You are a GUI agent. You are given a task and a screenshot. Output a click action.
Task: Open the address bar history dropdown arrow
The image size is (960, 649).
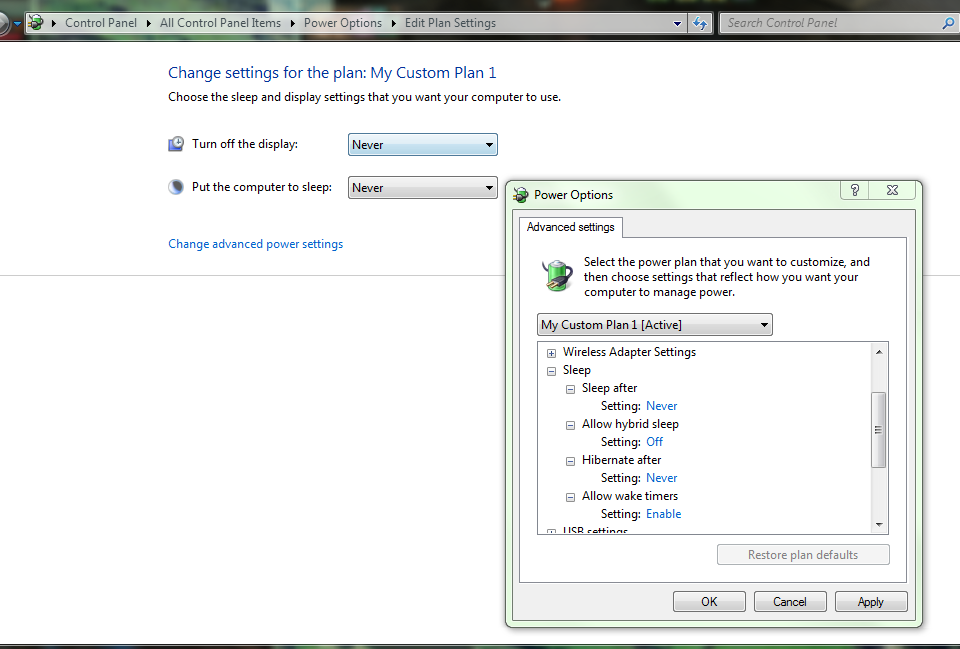coord(677,24)
